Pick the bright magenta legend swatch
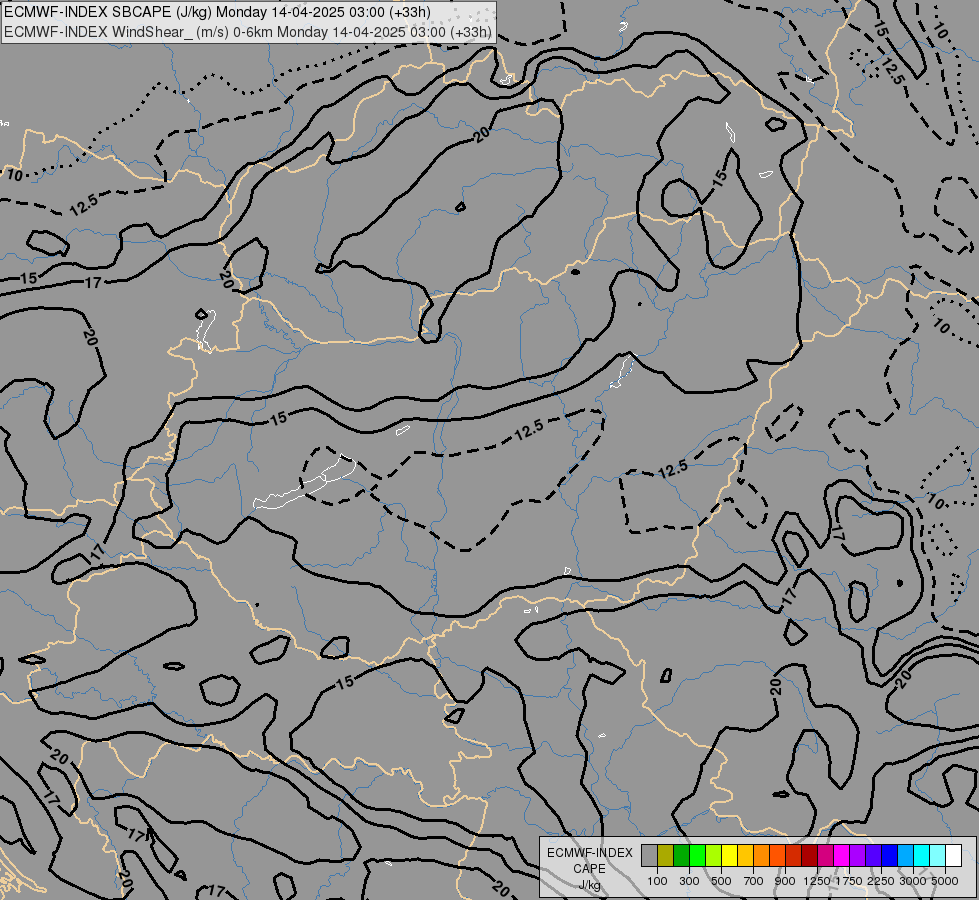The height and width of the screenshot is (900, 979). pos(841,855)
